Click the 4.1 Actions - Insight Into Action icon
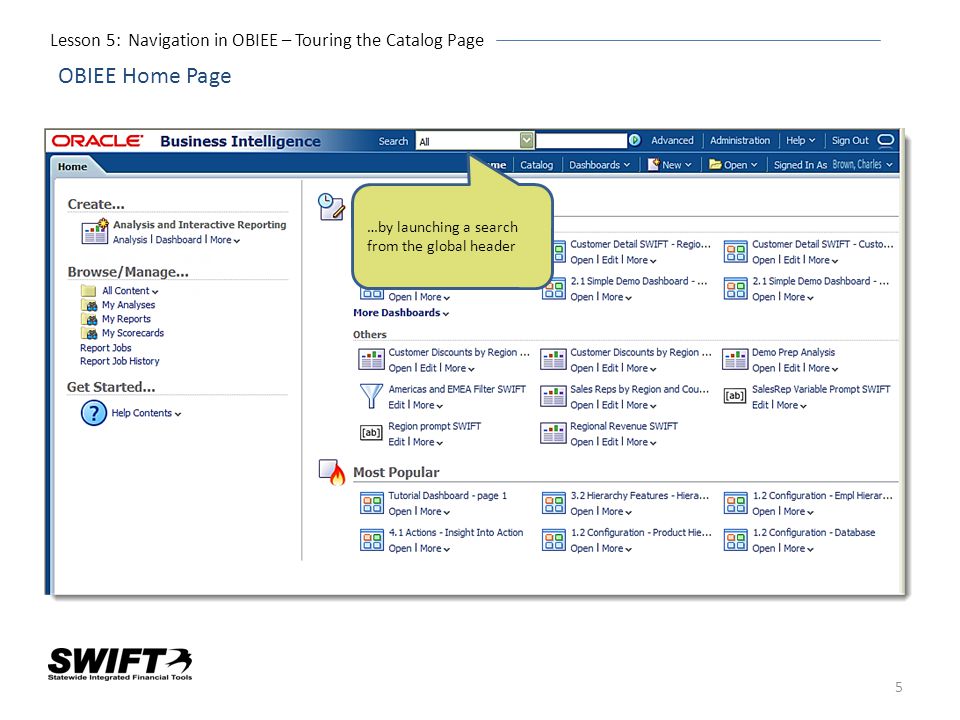Viewport: 960px width, 720px height. [x=372, y=541]
